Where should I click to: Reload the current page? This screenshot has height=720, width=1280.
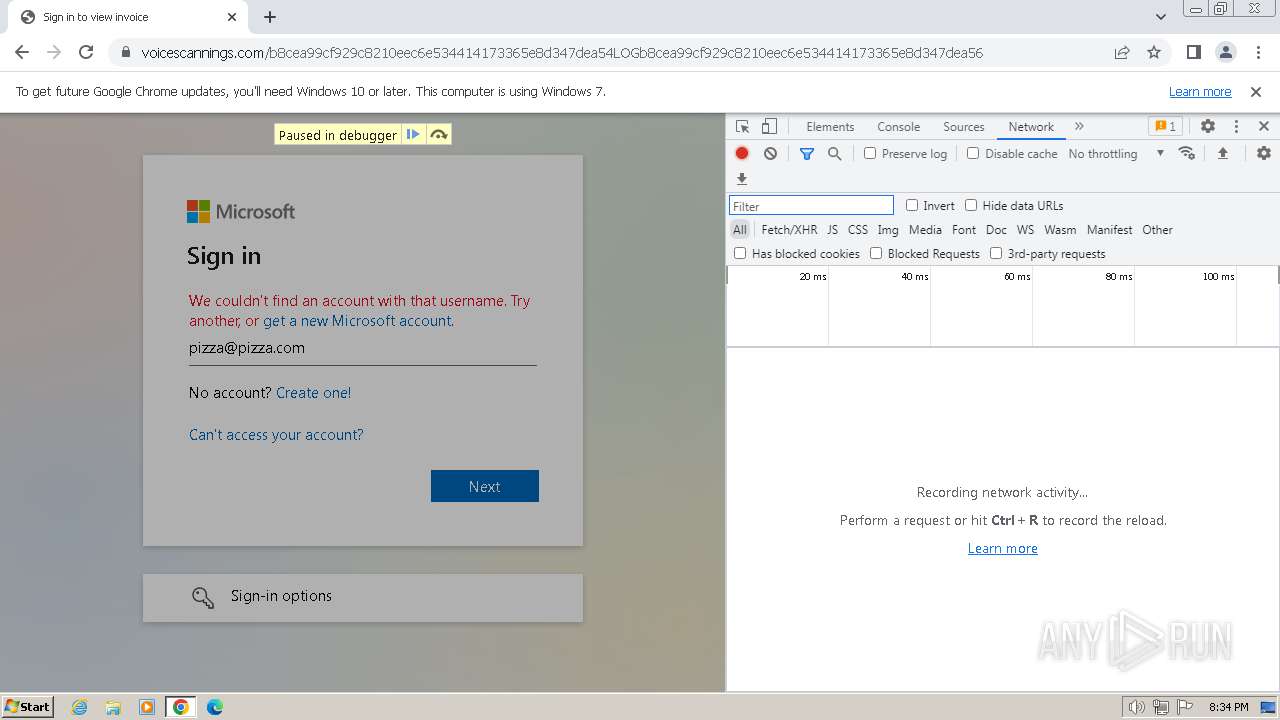(x=86, y=53)
